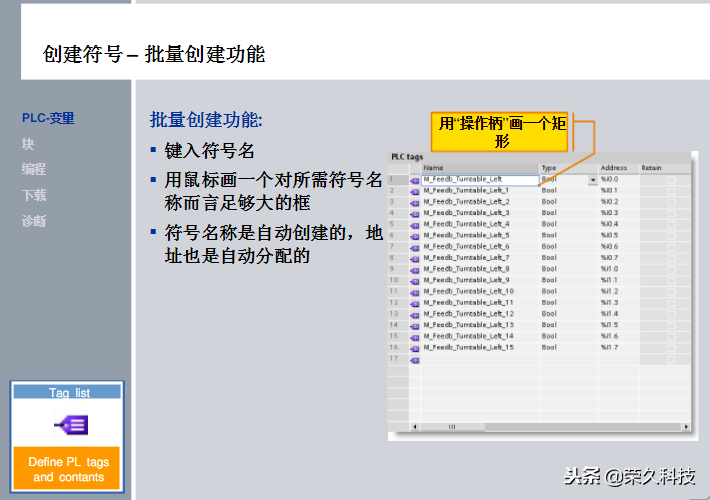
Task: Click the address cell %I0.7
Action: [x=619, y=258]
